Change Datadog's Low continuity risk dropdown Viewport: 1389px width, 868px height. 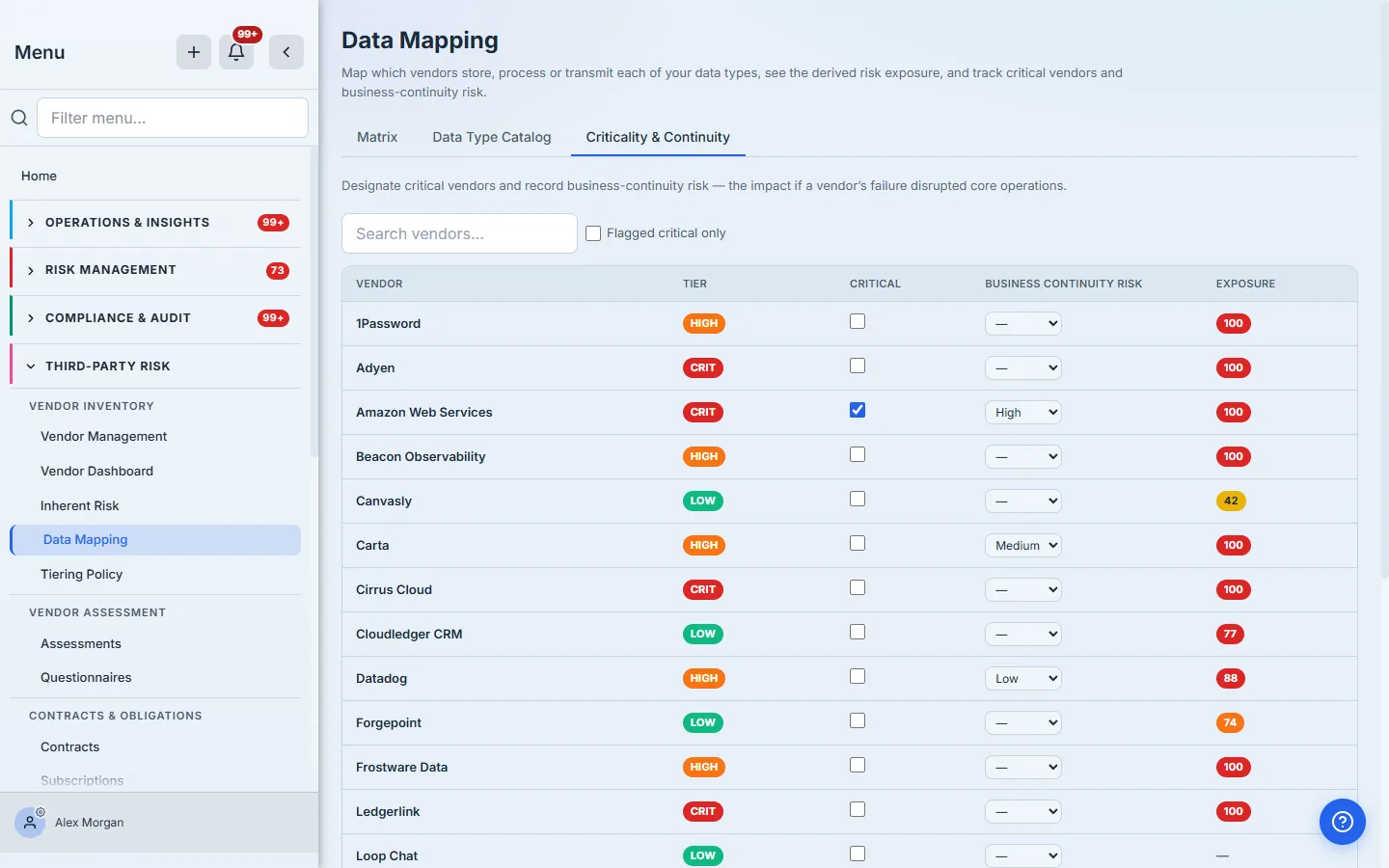1023,679
